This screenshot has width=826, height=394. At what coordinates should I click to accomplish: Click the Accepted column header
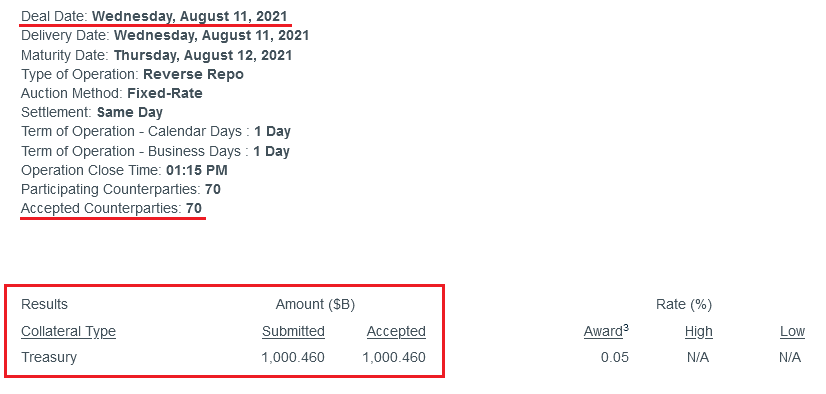pyautogui.click(x=396, y=331)
